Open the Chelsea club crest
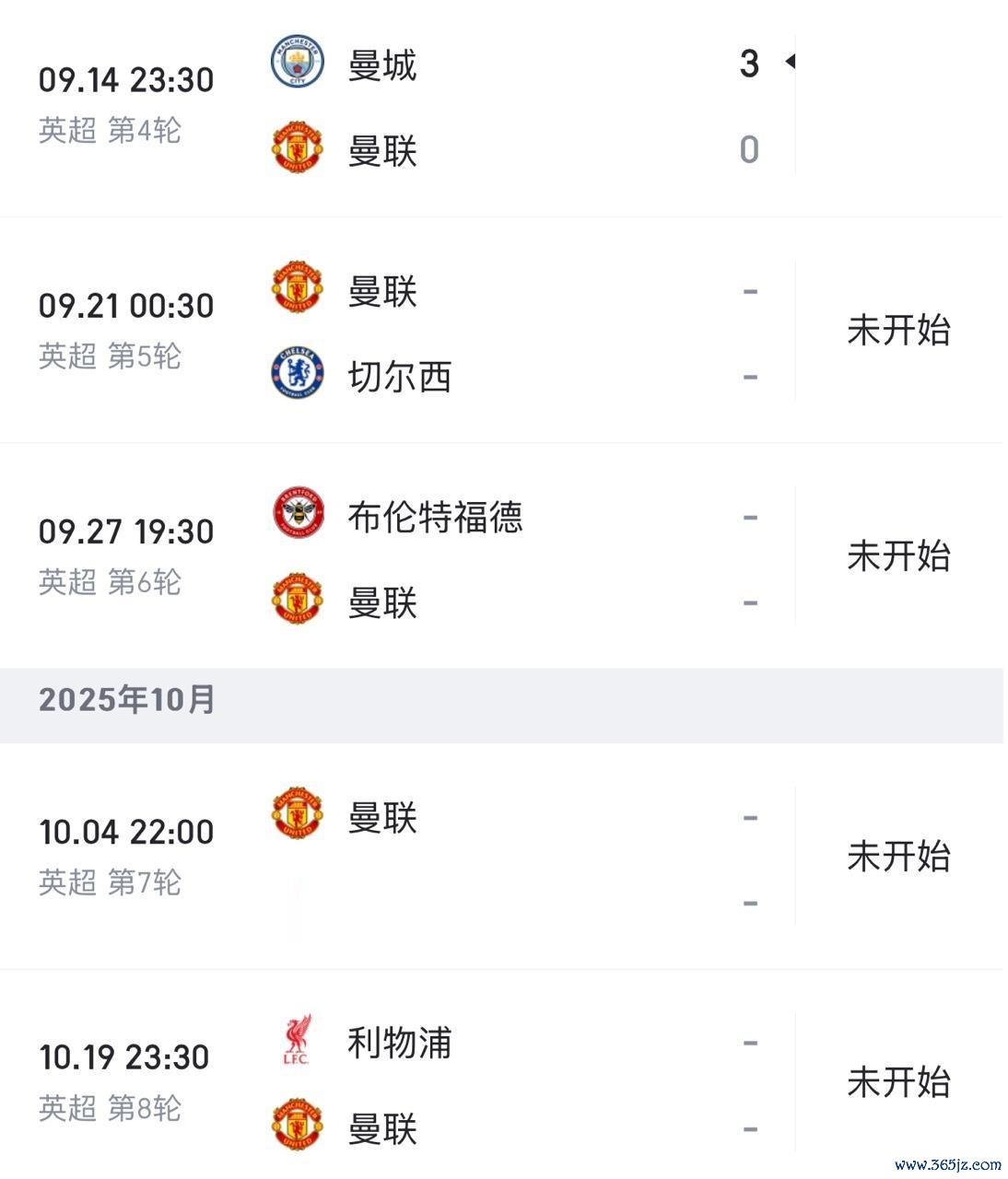Screen dimensions: 1008x1179 click(x=297, y=373)
